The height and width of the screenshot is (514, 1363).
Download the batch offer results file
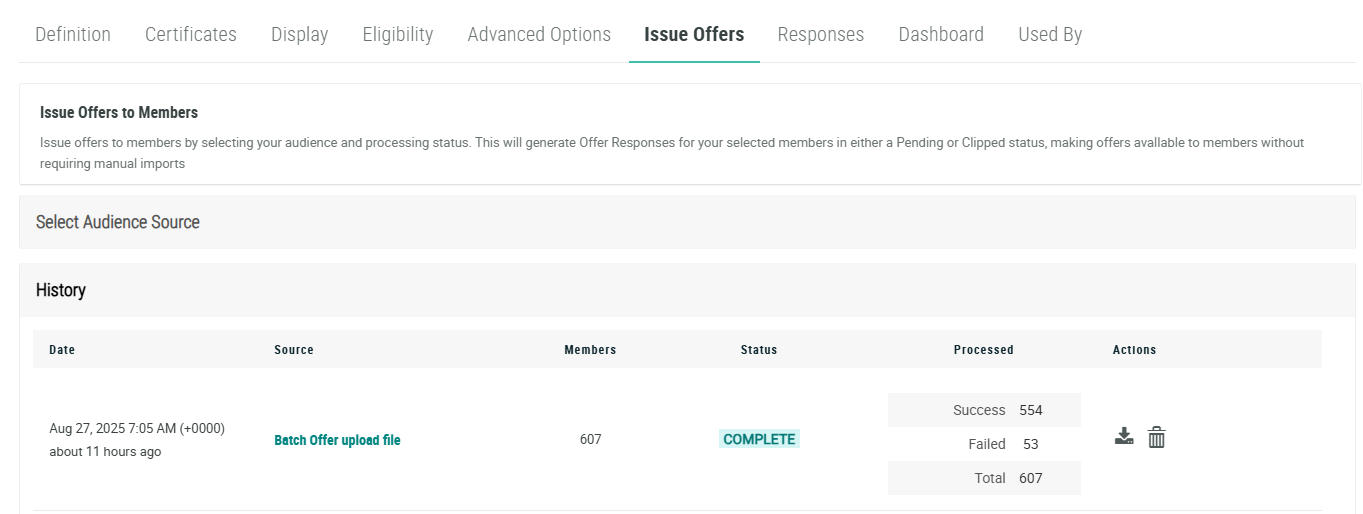(1124, 437)
